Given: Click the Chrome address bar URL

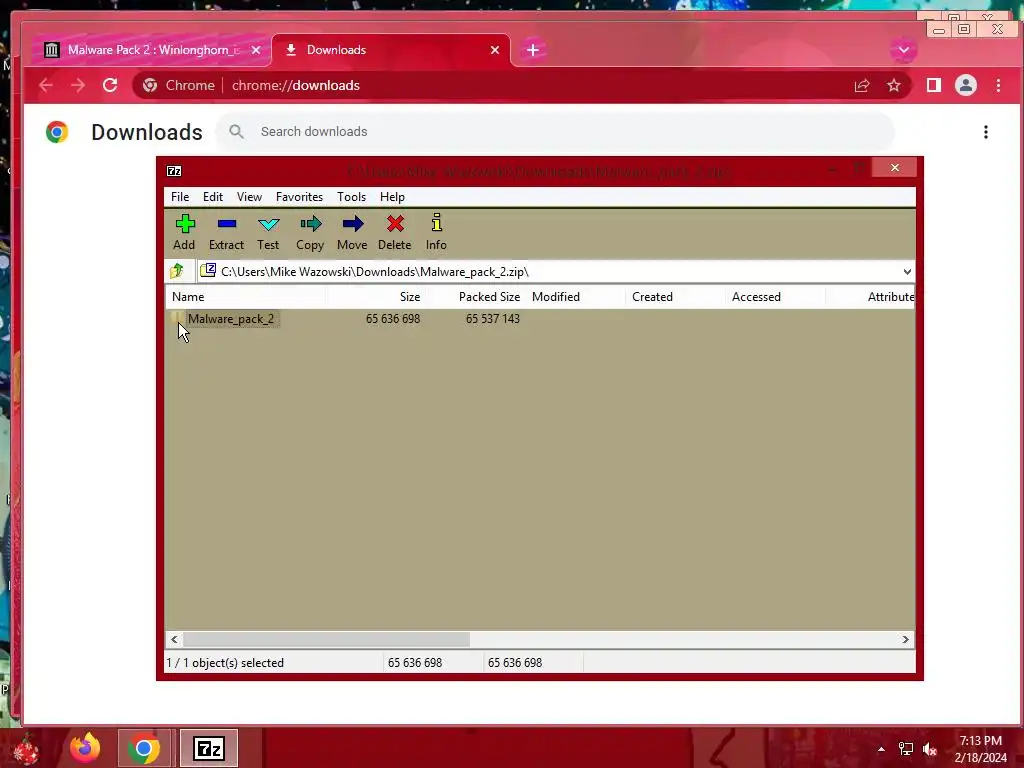Looking at the screenshot, I should [x=295, y=86].
